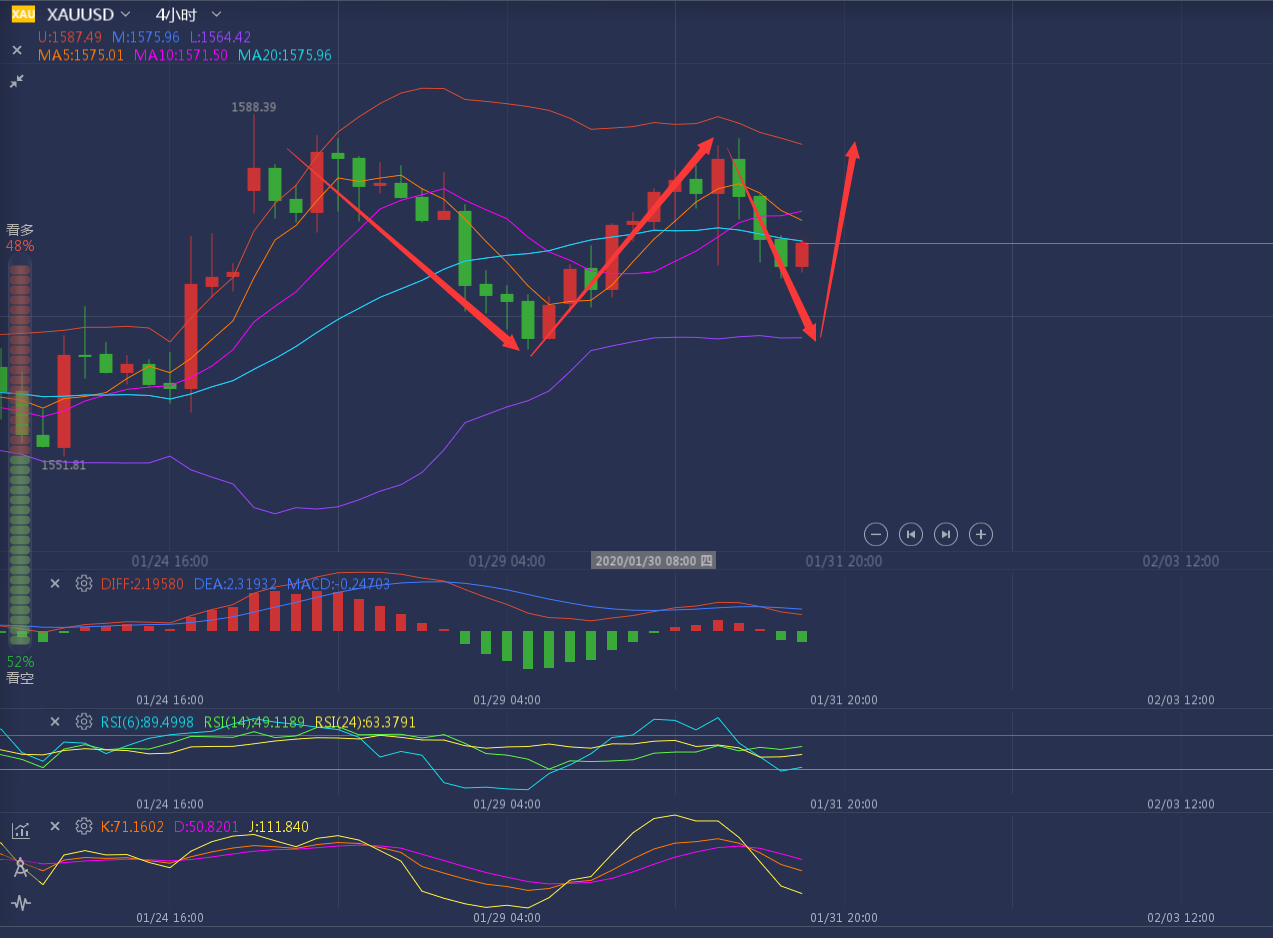Viewport: 1273px width, 938px height.
Task: Click the waveform pulse icon
Action: click(21, 903)
